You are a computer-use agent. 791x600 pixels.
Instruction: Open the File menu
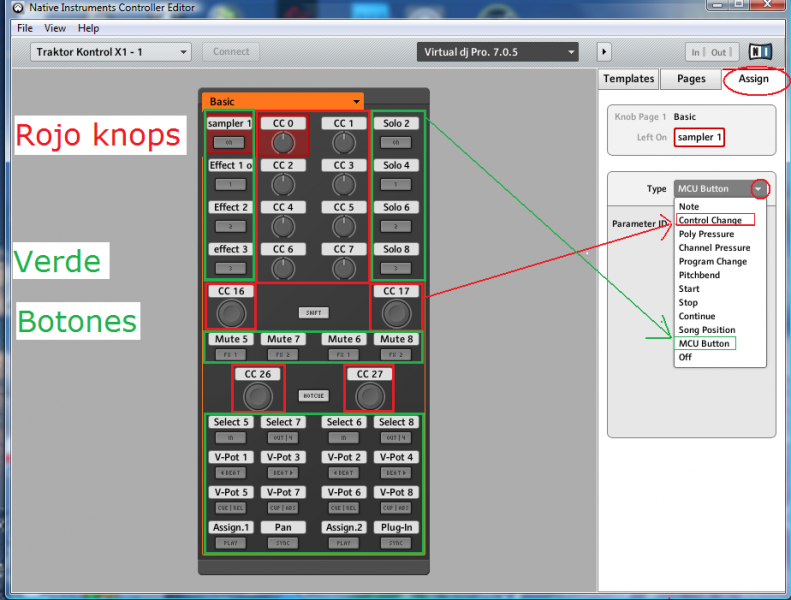(25, 28)
